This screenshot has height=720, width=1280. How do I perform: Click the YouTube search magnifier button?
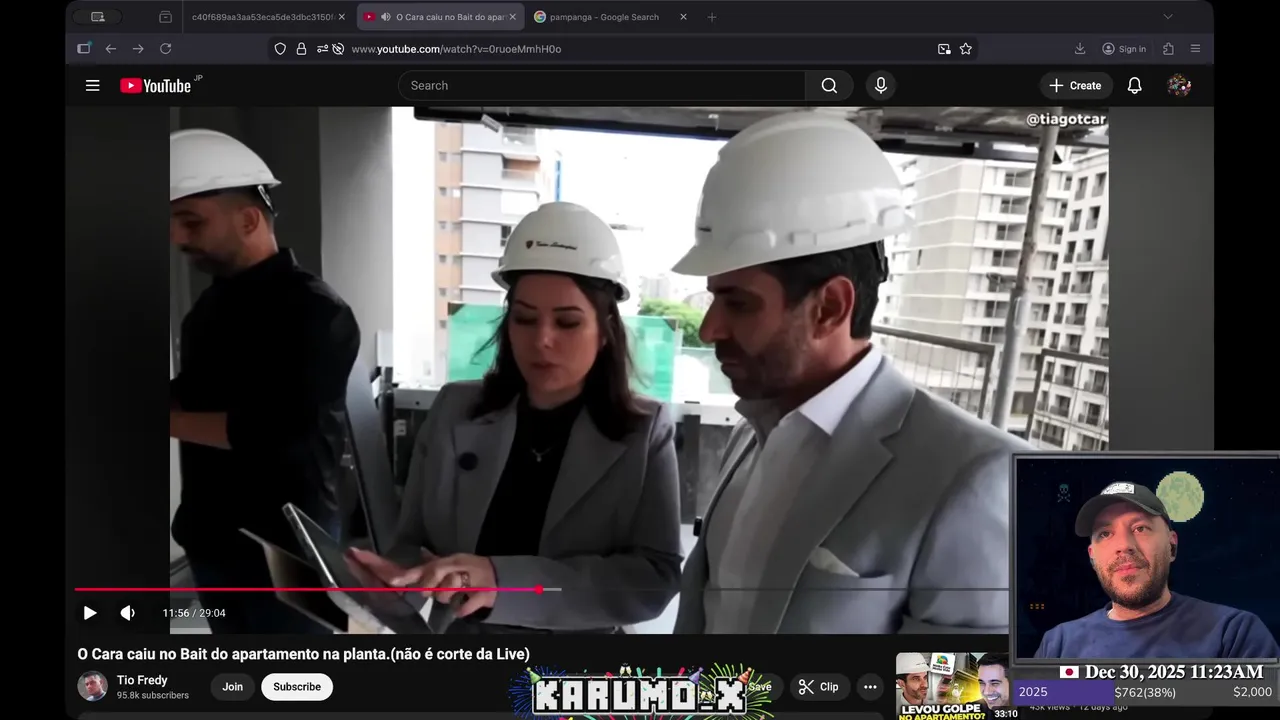click(829, 86)
